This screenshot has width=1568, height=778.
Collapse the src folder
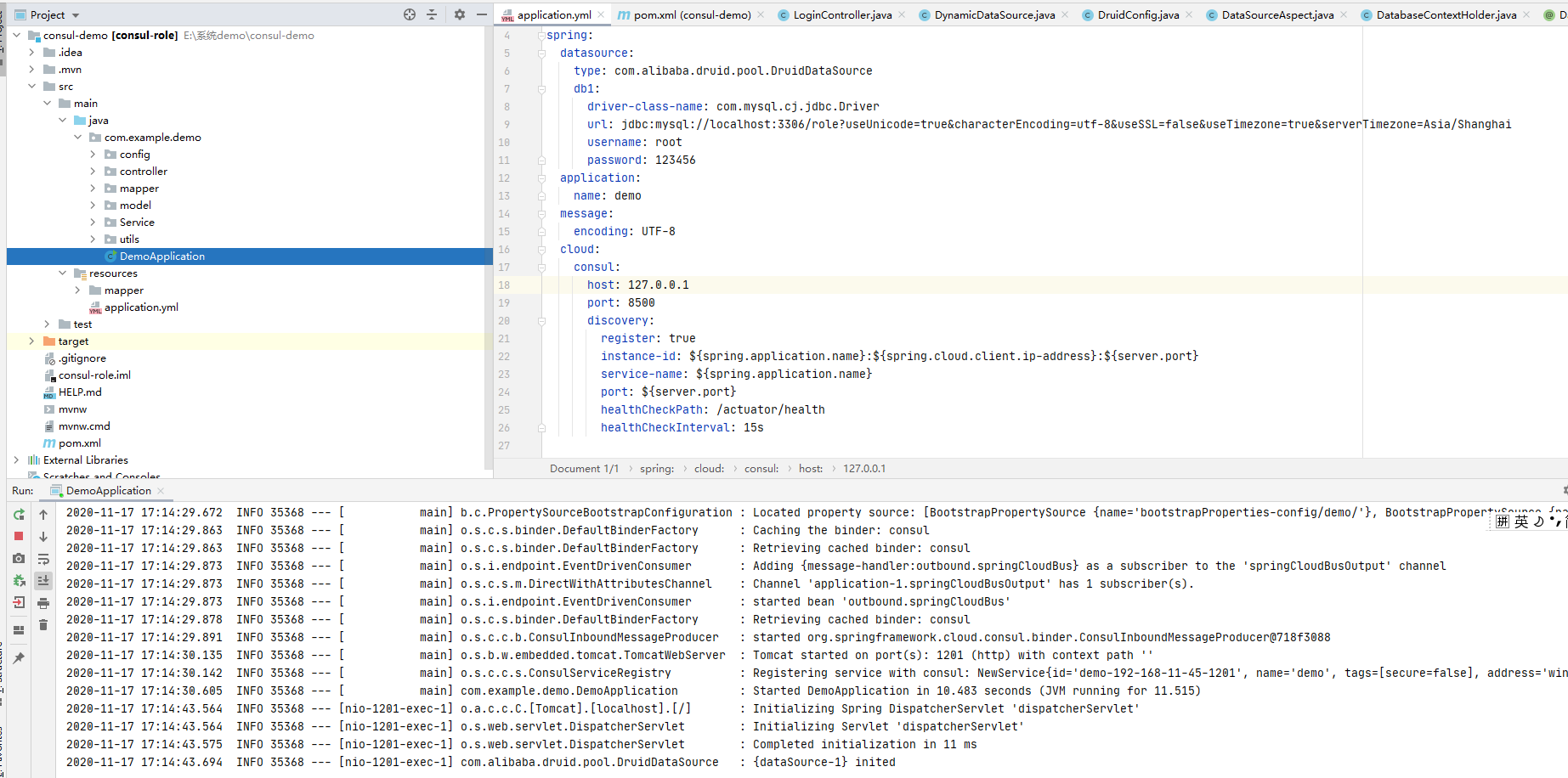[x=32, y=87]
